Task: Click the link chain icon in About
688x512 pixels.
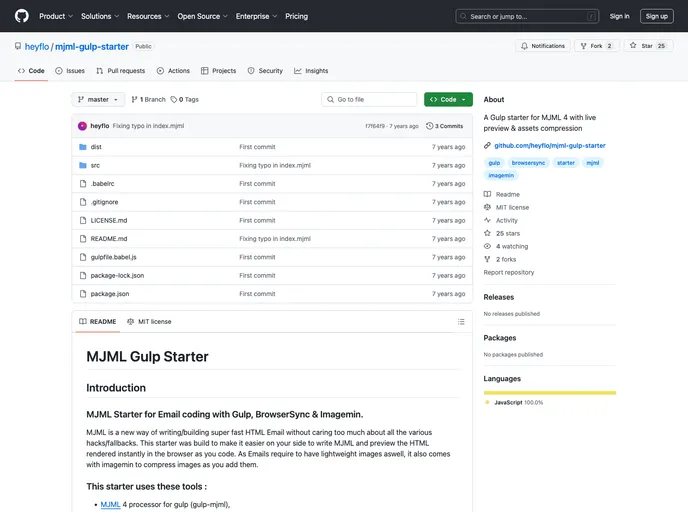Action: point(487,146)
